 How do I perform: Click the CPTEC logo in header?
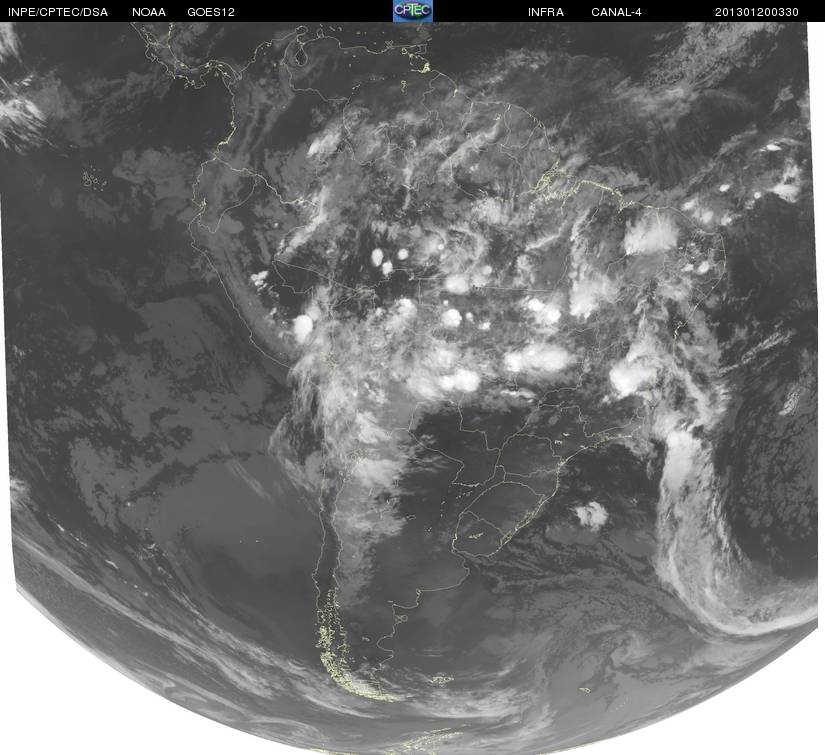click(x=413, y=11)
